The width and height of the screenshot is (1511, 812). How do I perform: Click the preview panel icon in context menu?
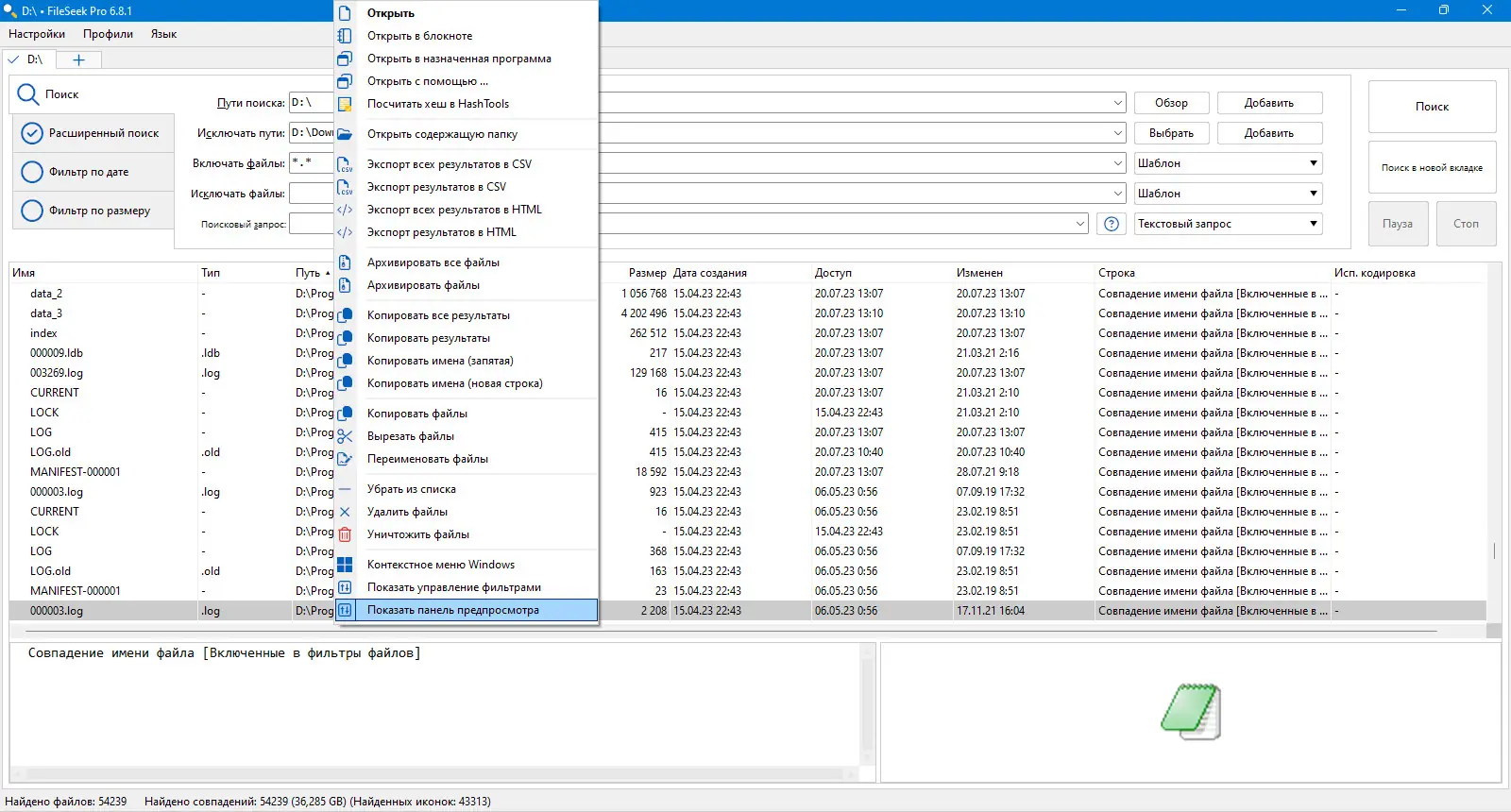point(345,610)
